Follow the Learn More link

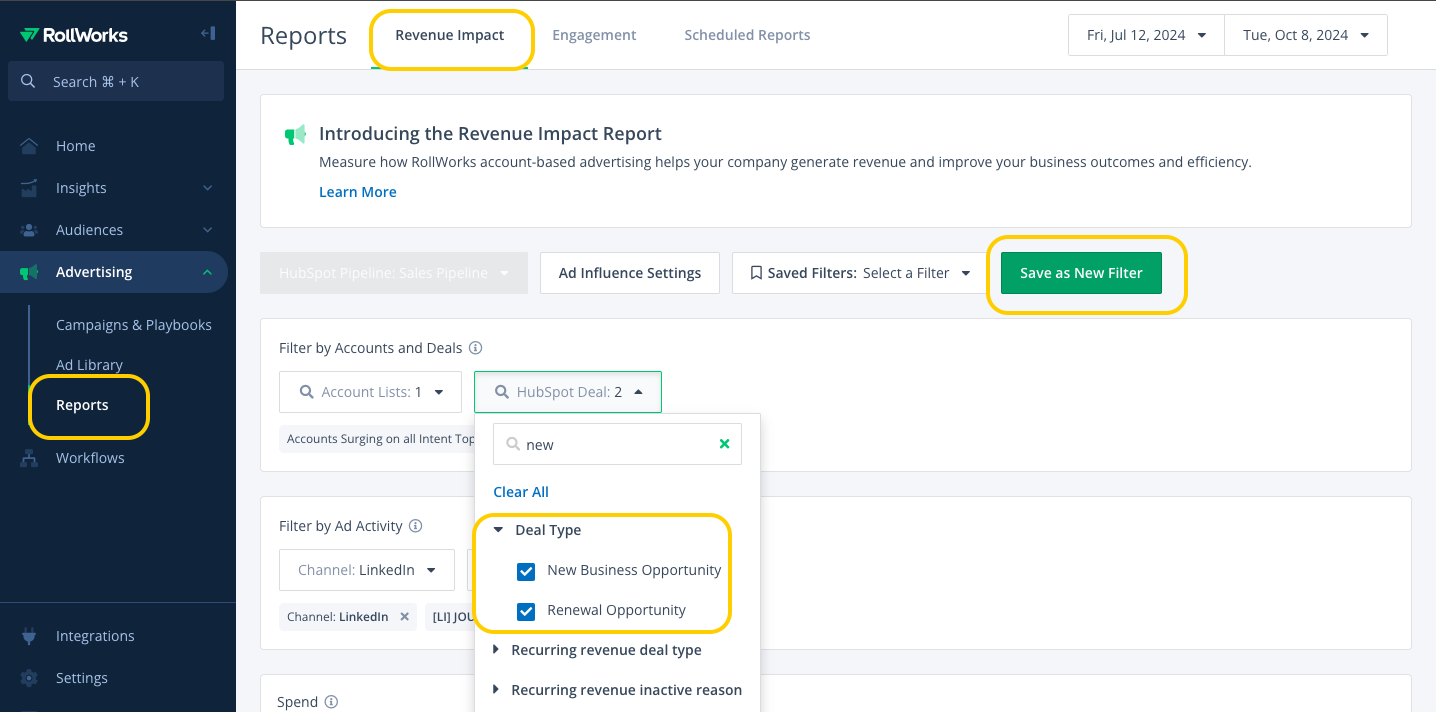tap(358, 192)
